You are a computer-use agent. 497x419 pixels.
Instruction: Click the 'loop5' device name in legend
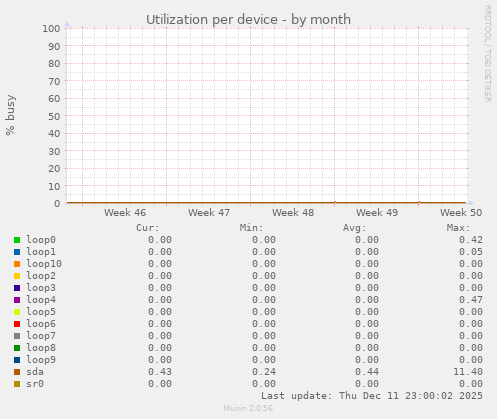pyautogui.click(x=41, y=312)
